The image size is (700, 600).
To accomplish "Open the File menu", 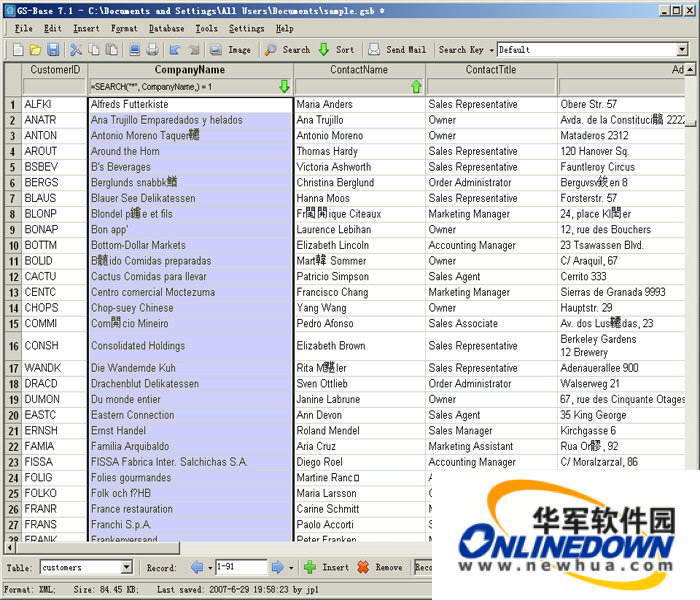I will (23, 29).
